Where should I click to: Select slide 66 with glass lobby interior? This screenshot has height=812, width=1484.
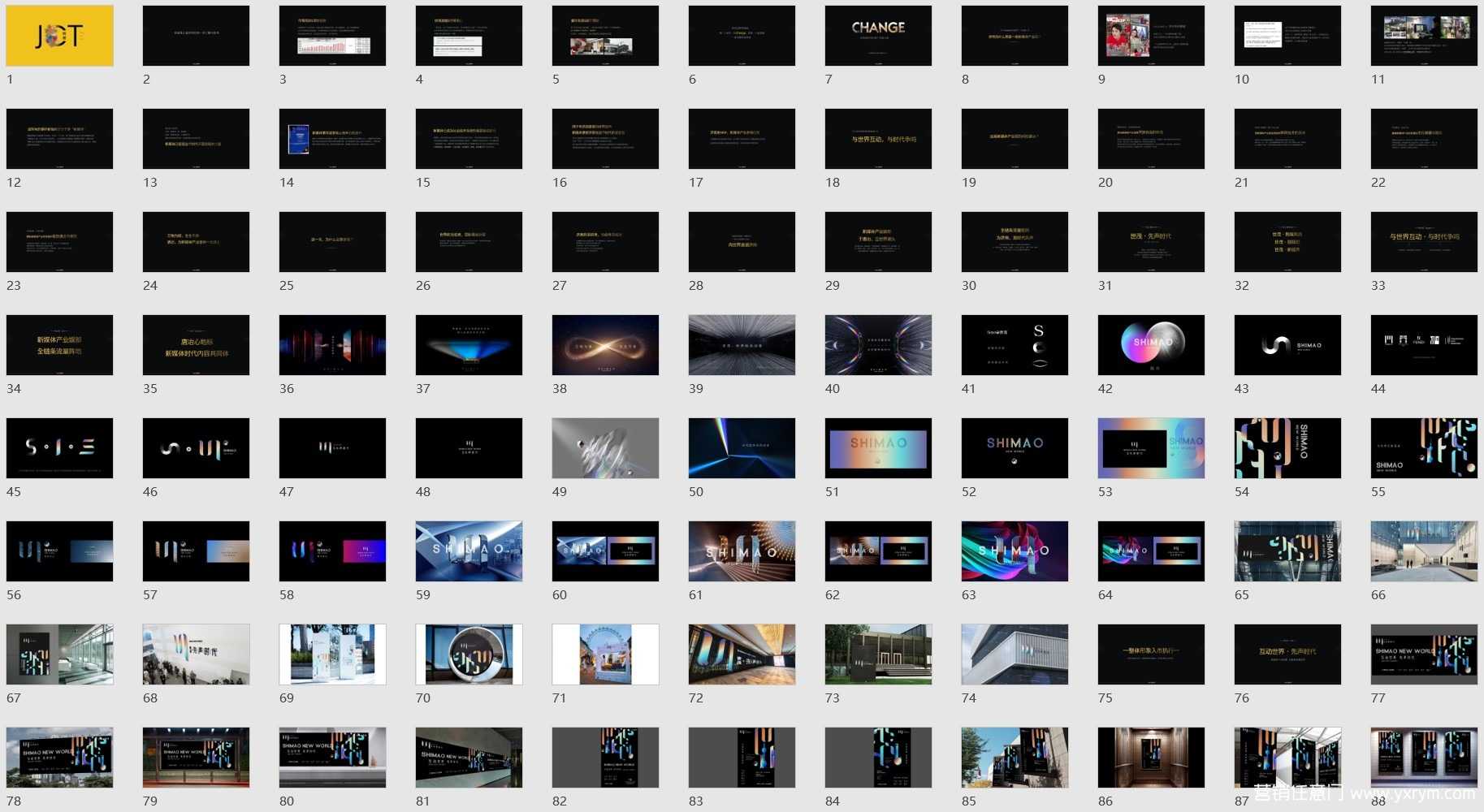tap(1424, 551)
